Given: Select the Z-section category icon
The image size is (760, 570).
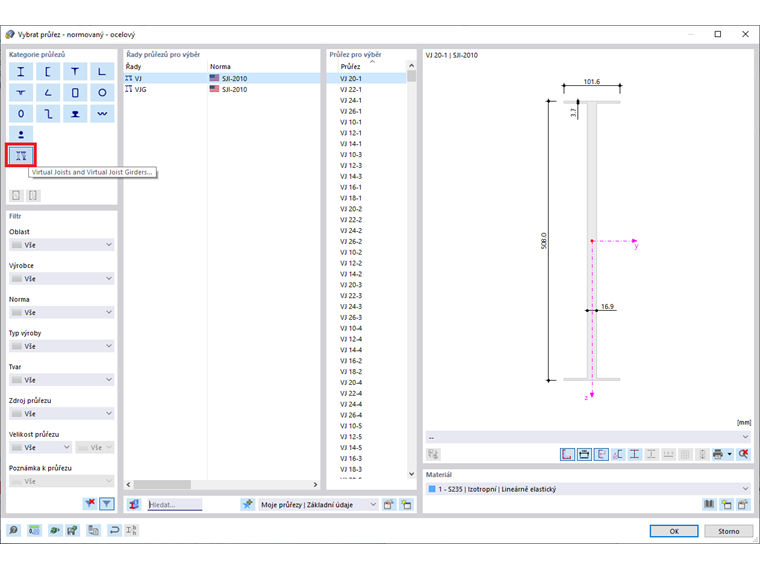Looking at the screenshot, I should tap(48, 113).
